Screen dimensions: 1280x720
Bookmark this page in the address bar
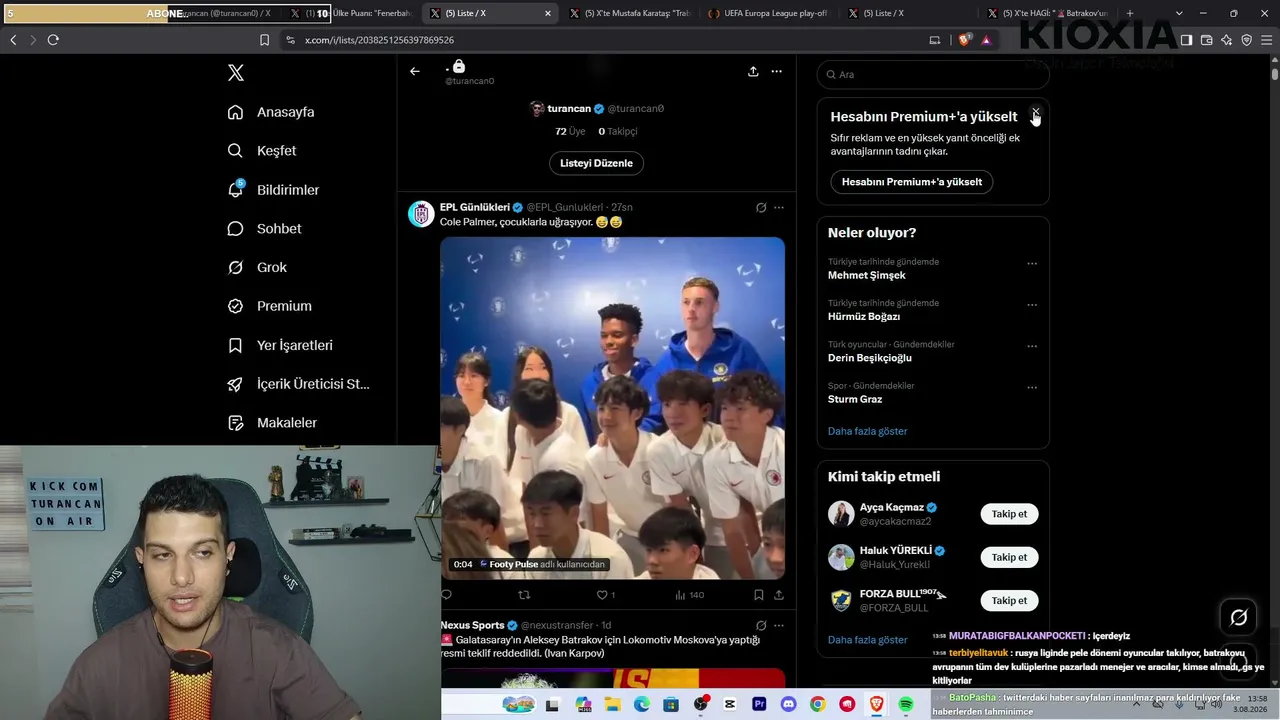(x=264, y=40)
